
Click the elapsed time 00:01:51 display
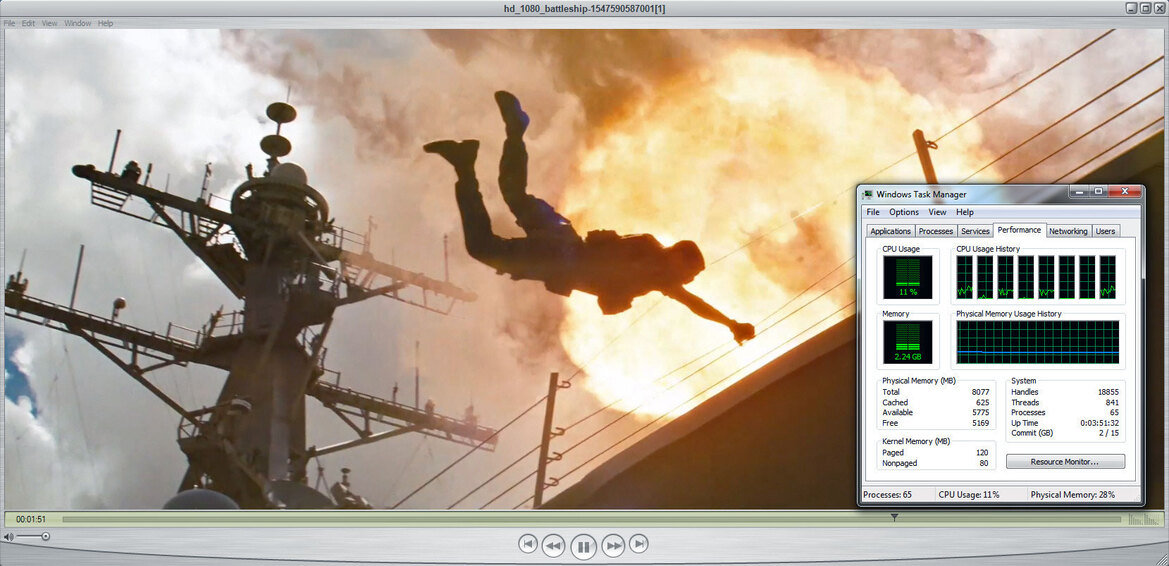[x=31, y=519]
